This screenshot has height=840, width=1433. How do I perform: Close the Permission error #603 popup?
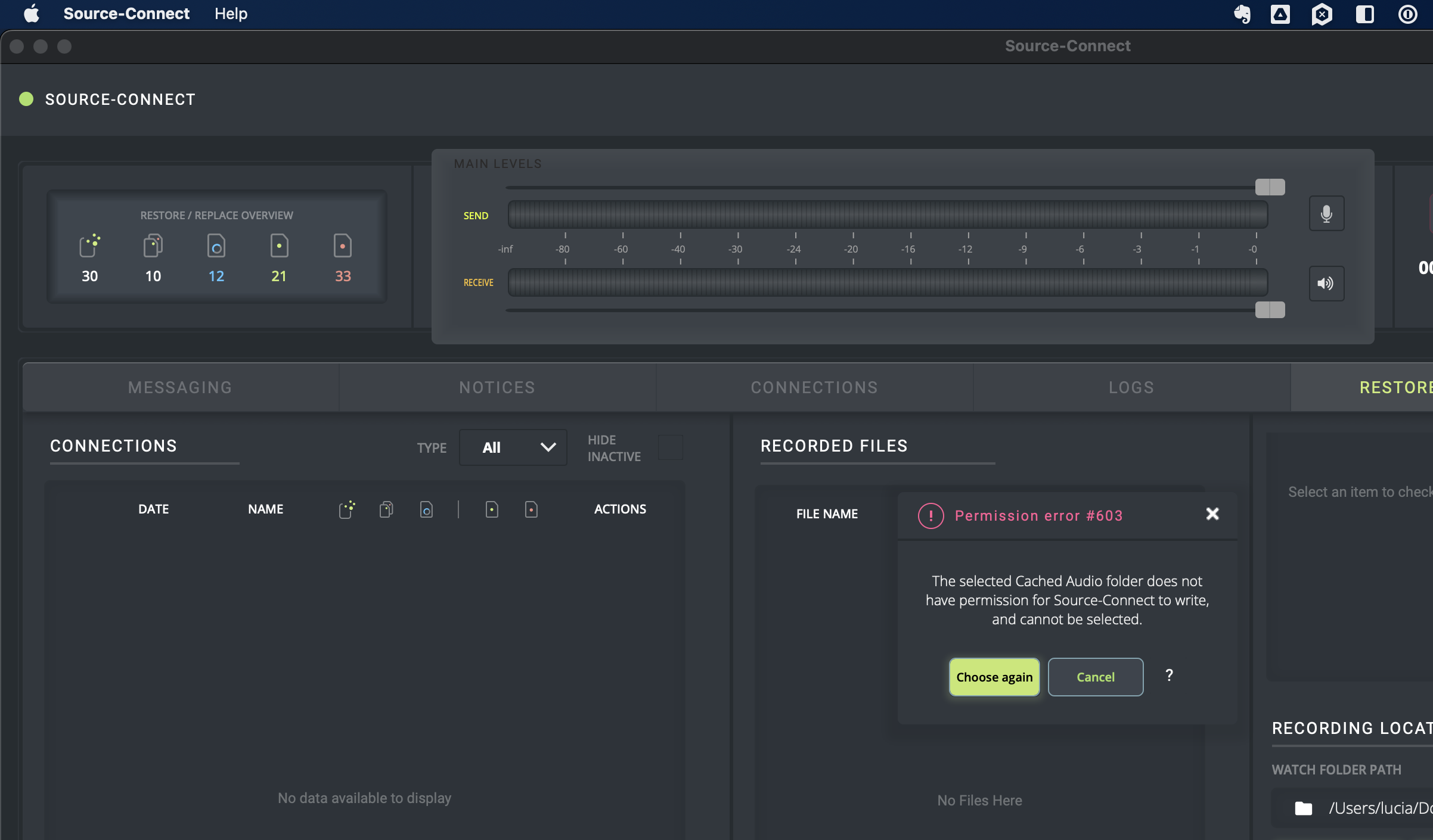(1212, 514)
